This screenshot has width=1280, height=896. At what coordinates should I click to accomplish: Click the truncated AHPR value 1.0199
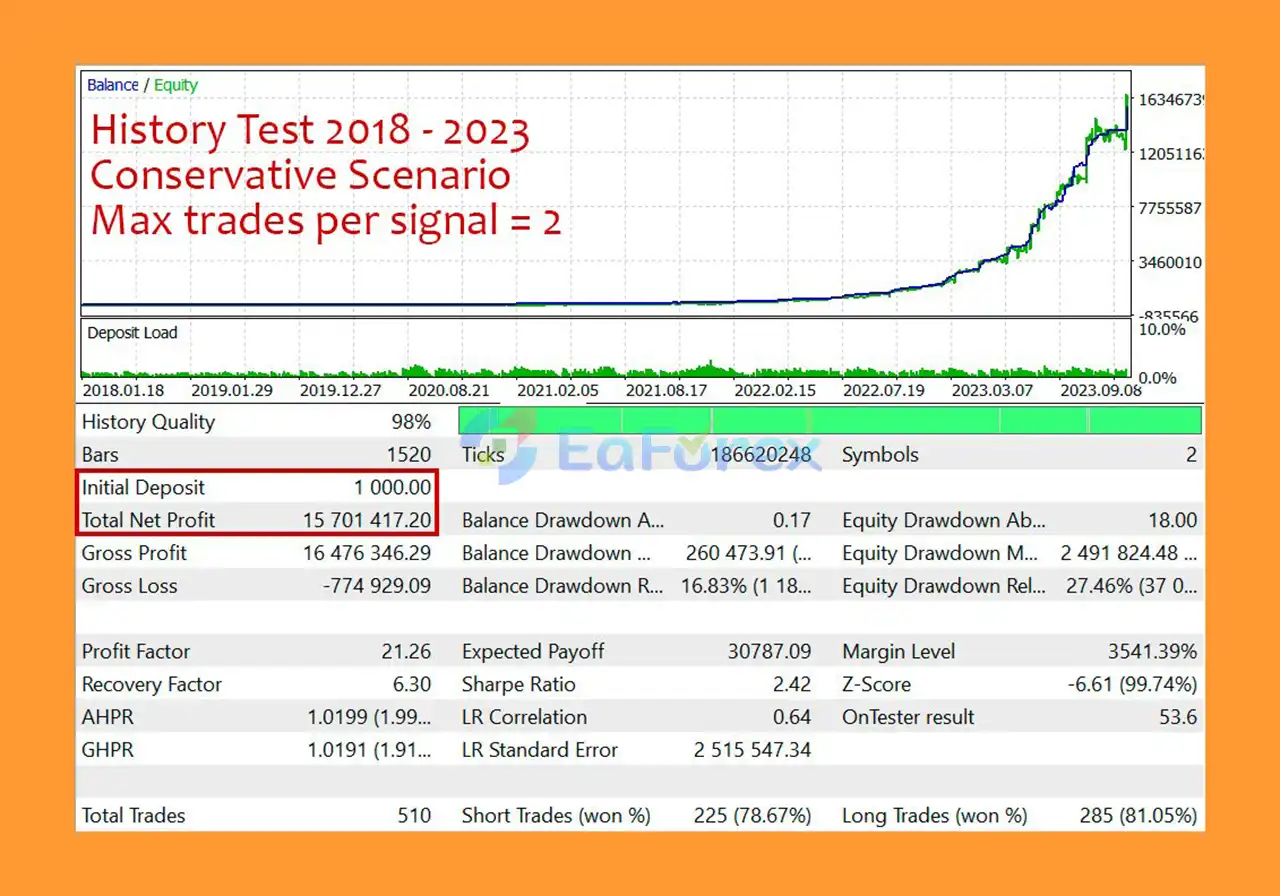click(x=369, y=718)
